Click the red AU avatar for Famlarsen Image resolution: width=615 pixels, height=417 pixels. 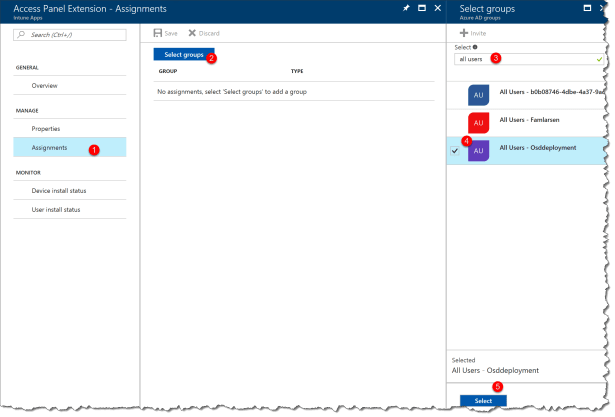tap(479, 123)
